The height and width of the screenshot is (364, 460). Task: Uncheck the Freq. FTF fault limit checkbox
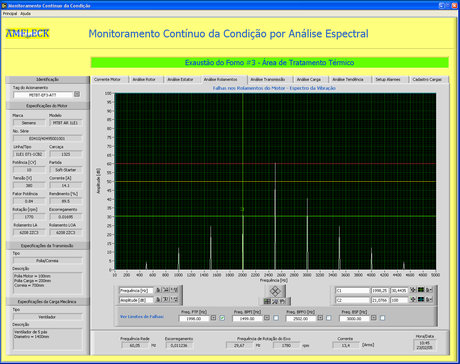click(x=222, y=318)
